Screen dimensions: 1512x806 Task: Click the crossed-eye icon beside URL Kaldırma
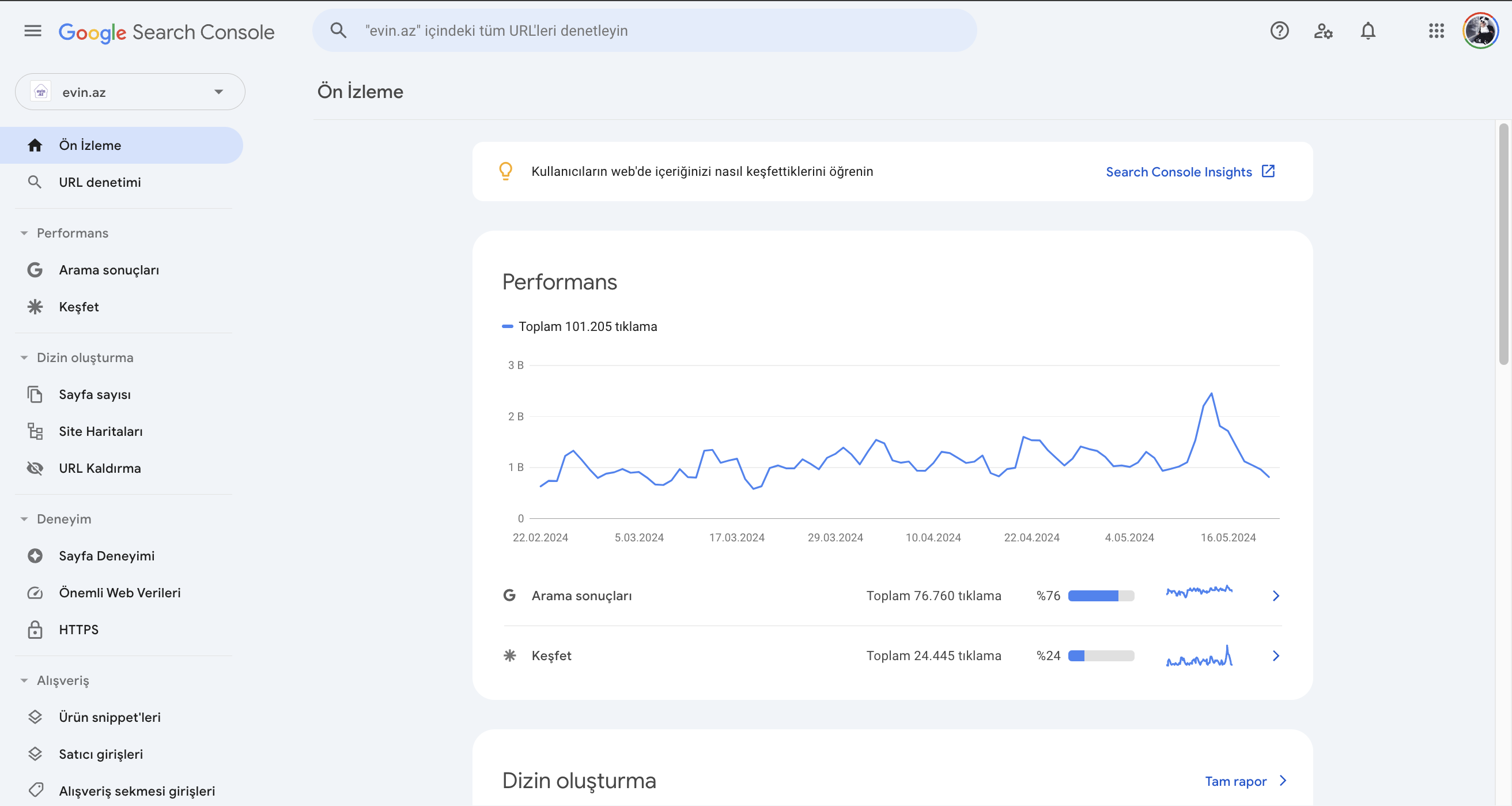35,468
